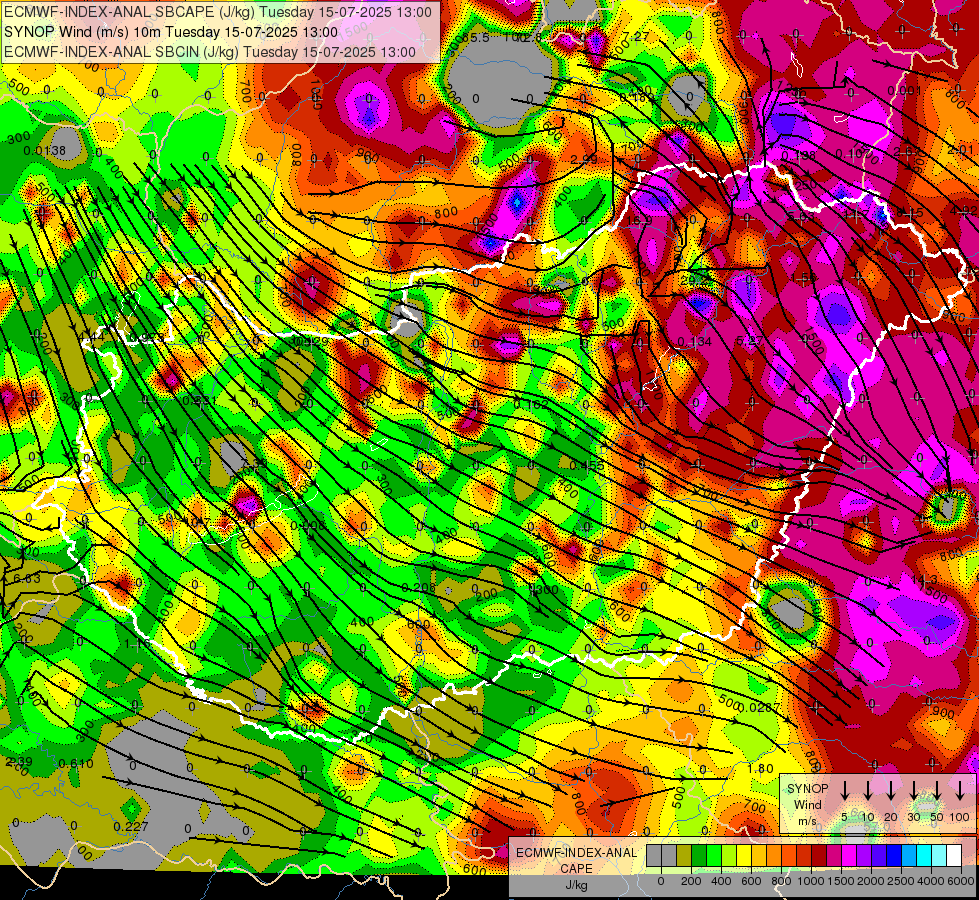Screen dimensions: 979x900
Task: Pick the sky blue CAPE legend swatch
Action: pyautogui.click(x=909, y=855)
